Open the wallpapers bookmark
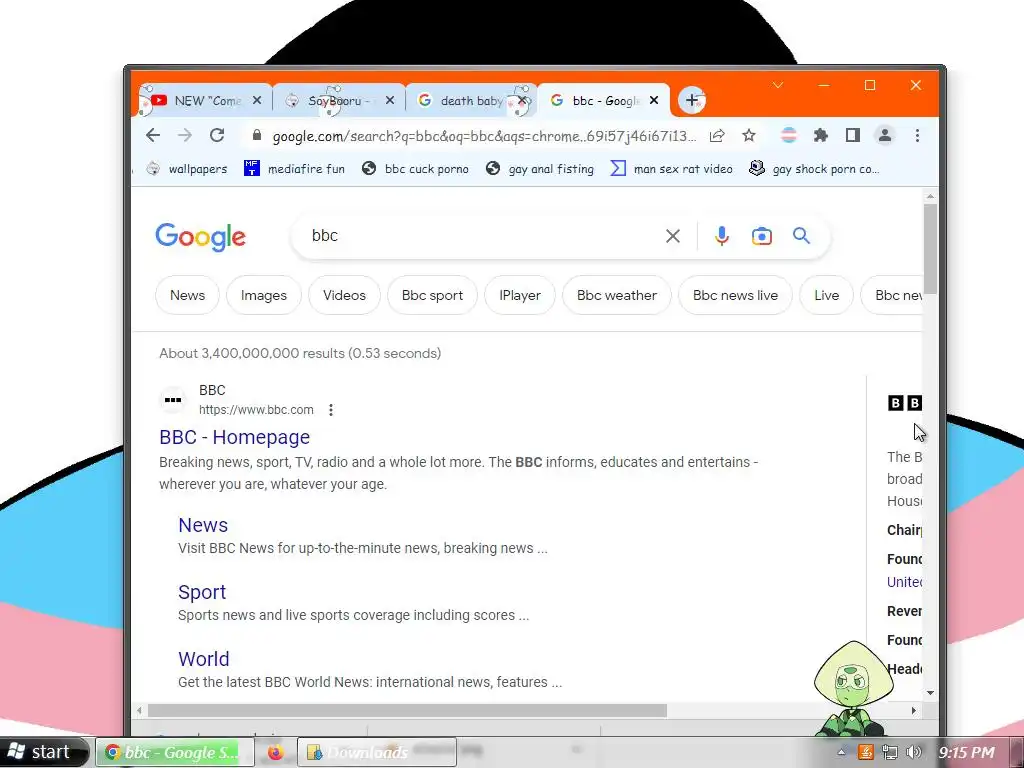The width and height of the screenshot is (1024, 768). (187, 168)
